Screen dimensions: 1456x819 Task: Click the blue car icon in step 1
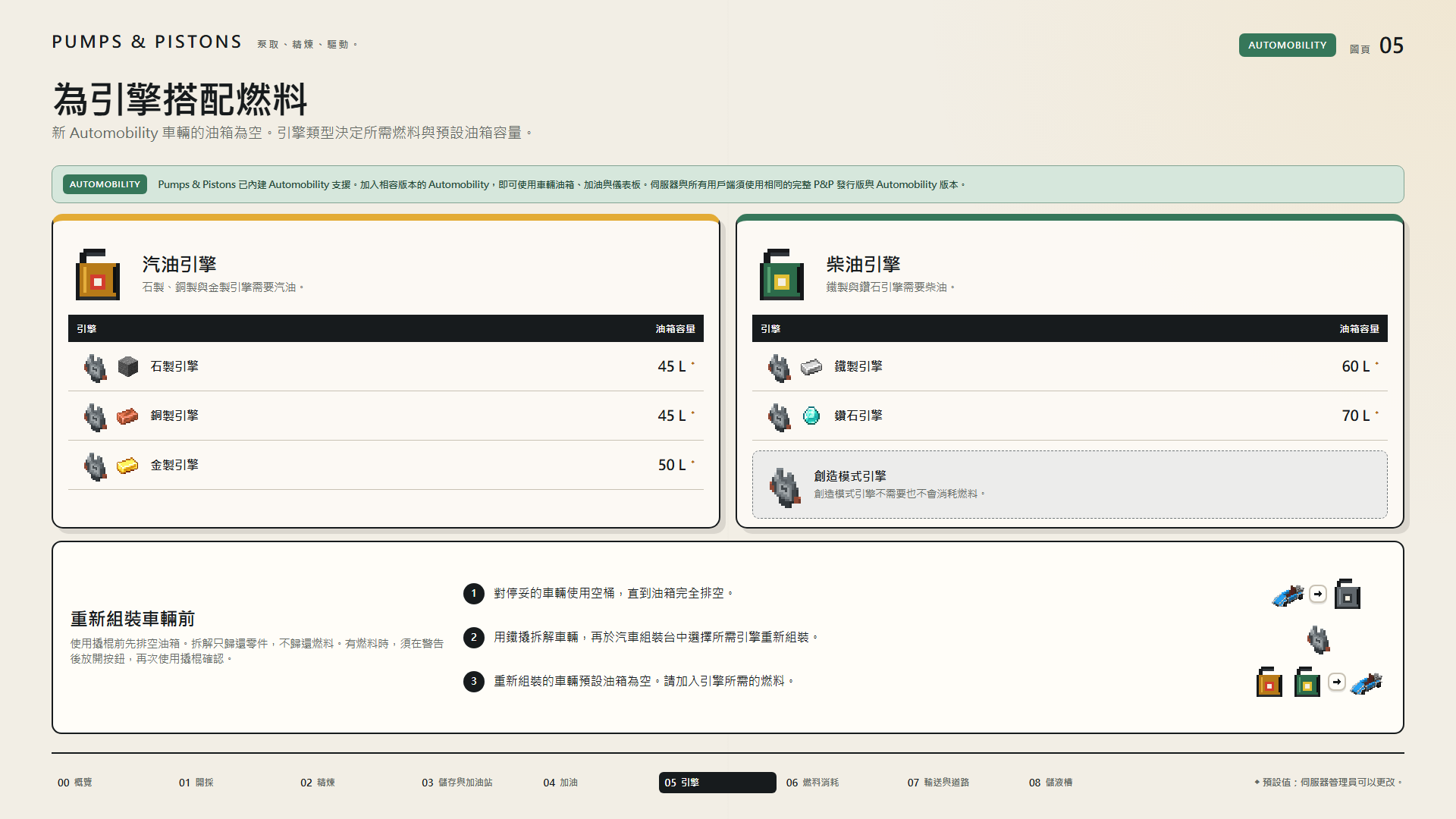pyautogui.click(x=1288, y=595)
